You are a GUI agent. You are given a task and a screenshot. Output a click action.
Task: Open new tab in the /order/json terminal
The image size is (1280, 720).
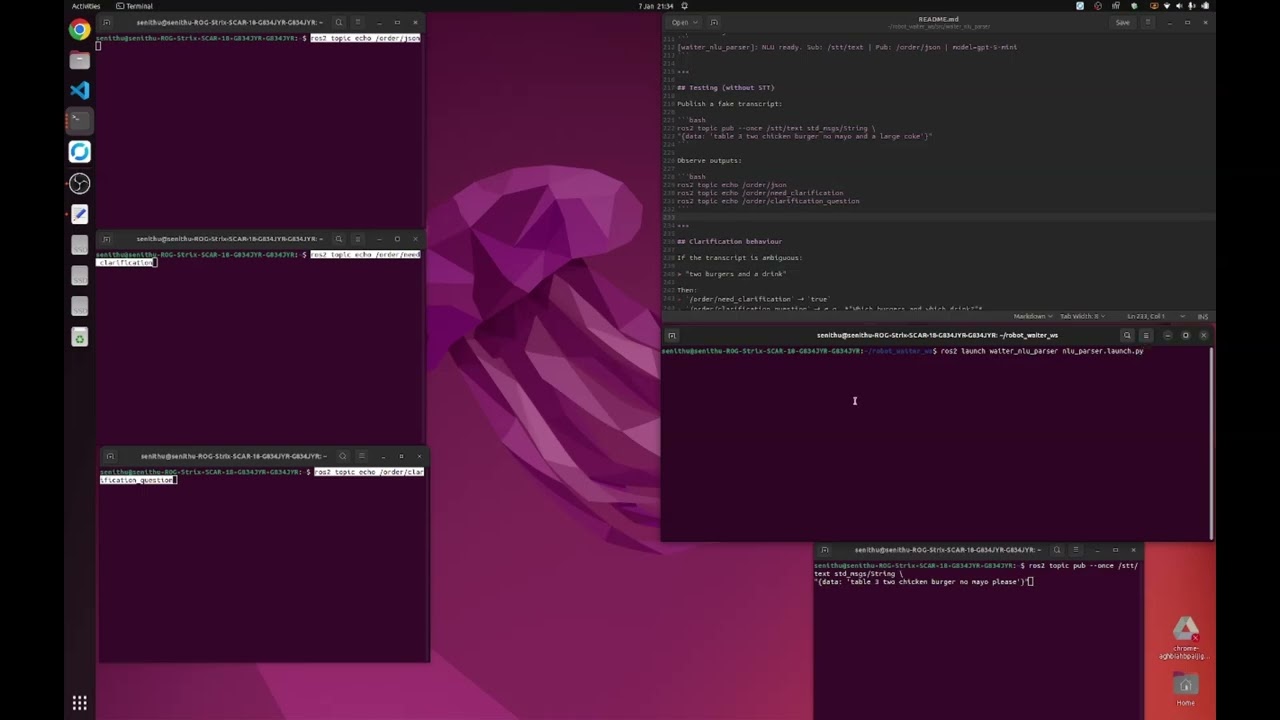[x=106, y=22]
